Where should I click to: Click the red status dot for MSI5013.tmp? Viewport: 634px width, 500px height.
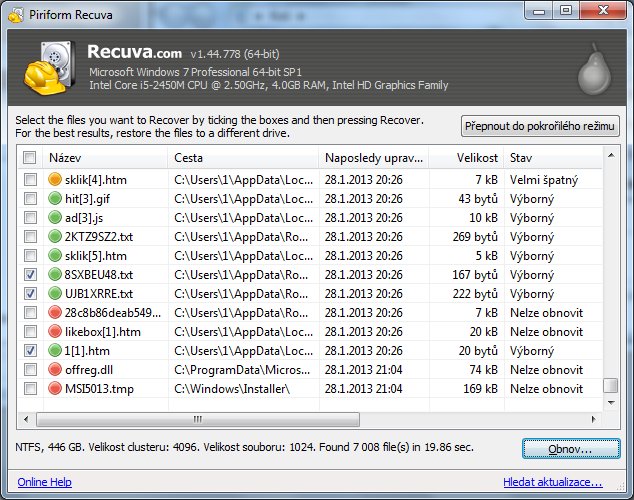tap(55, 388)
